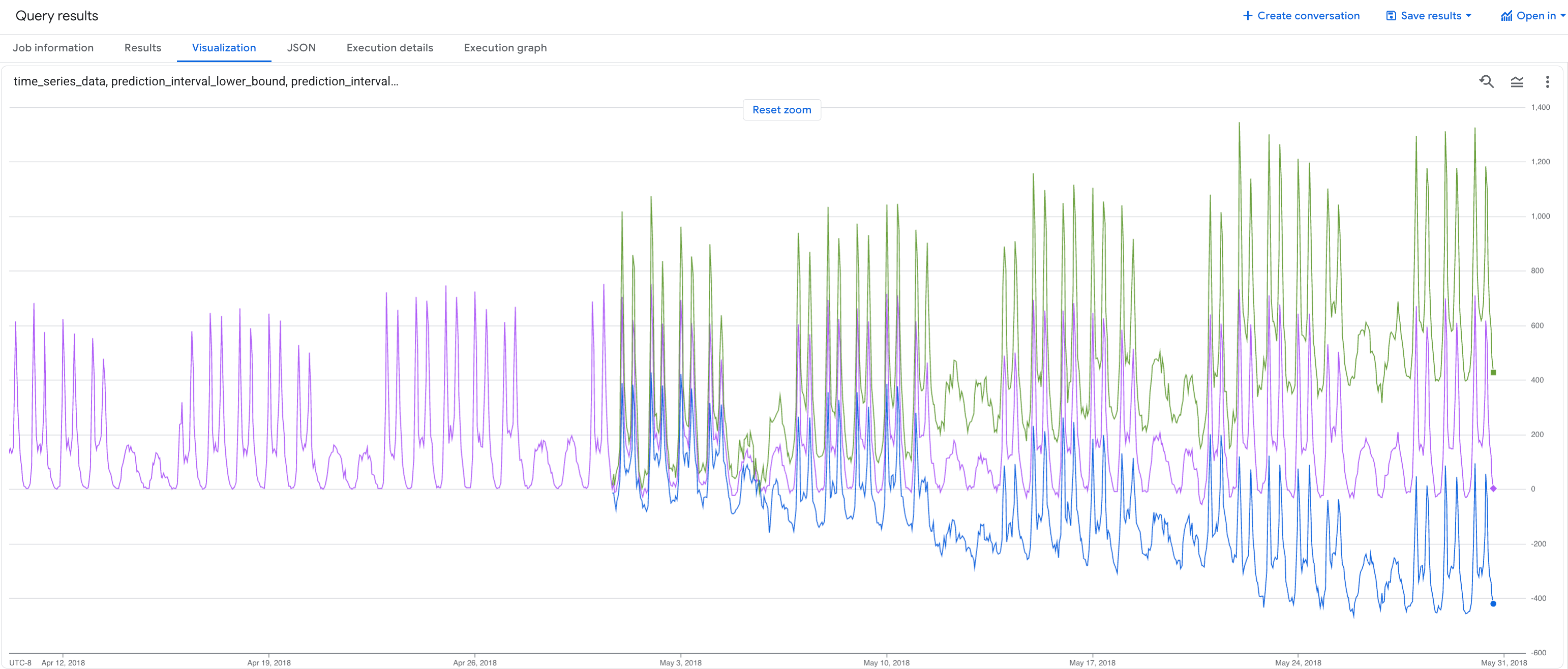Click the floppy disk icon beside Save results
The width and height of the screenshot is (1568, 669).
click(1391, 15)
